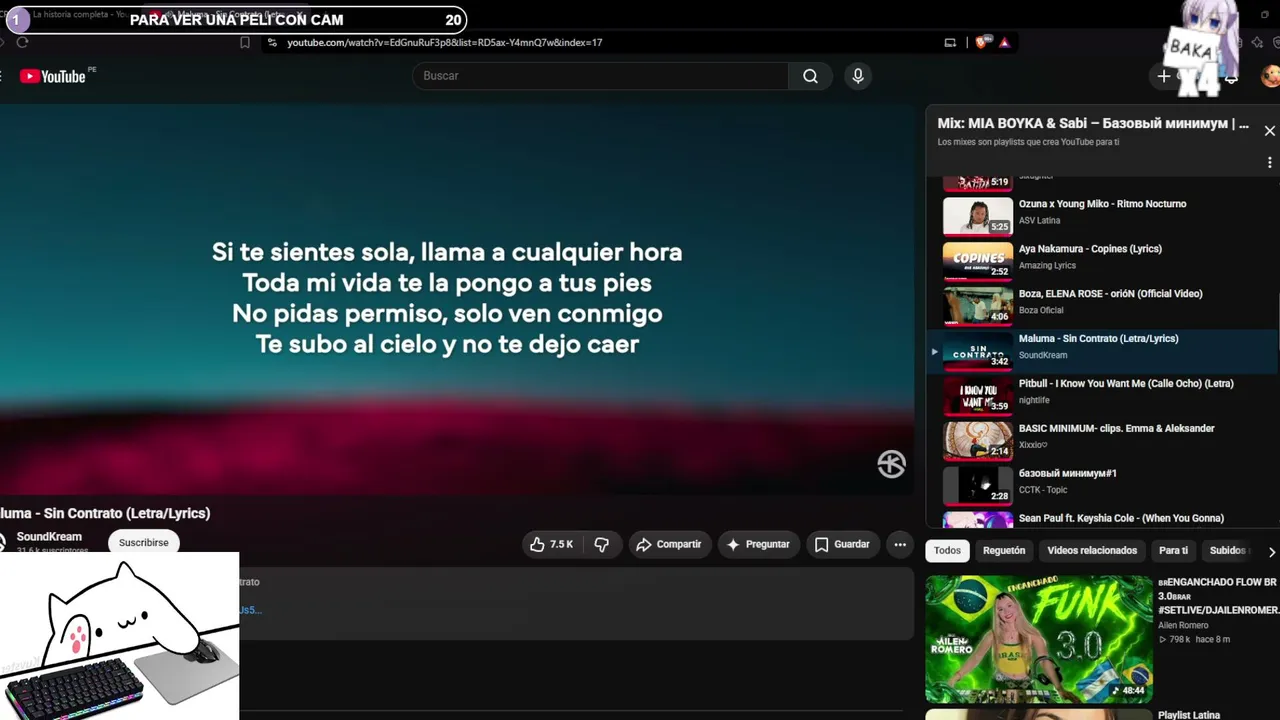Click the video player showing the lyrics
Viewport: 1280px width, 720px height.
click(x=457, y=299)
